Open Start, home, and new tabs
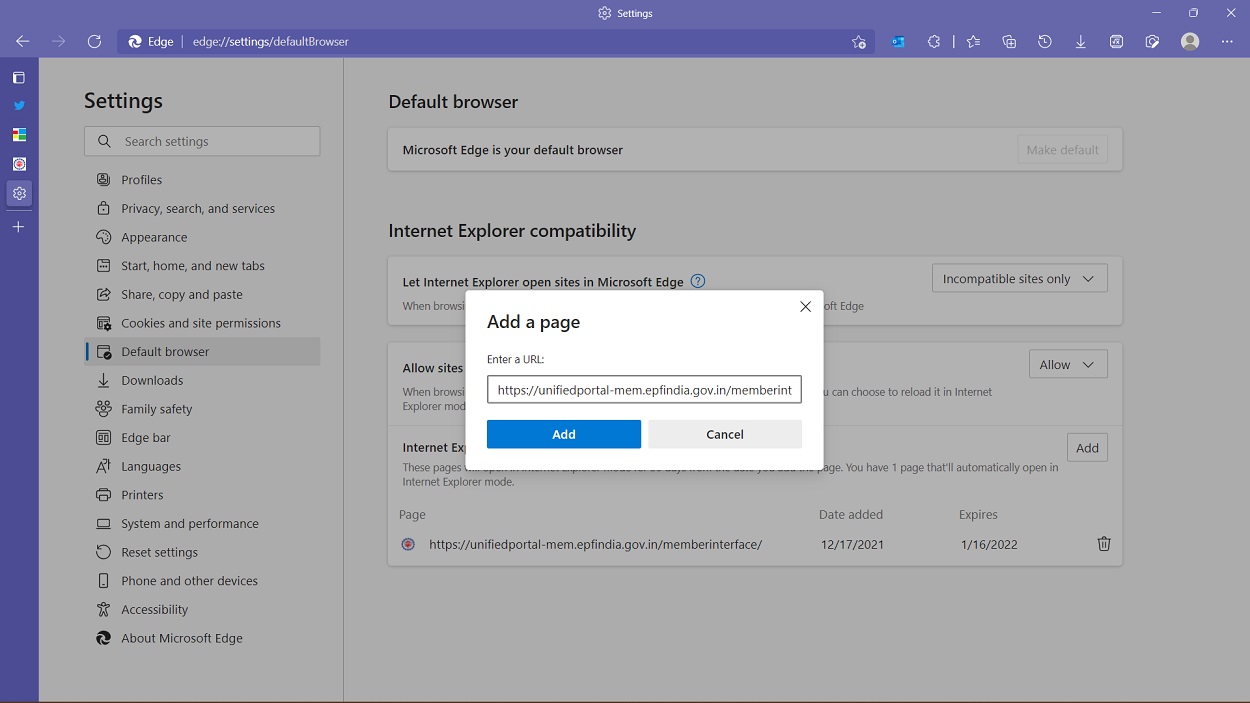This screenshot has height=703, width=1250. pos(202,266)
